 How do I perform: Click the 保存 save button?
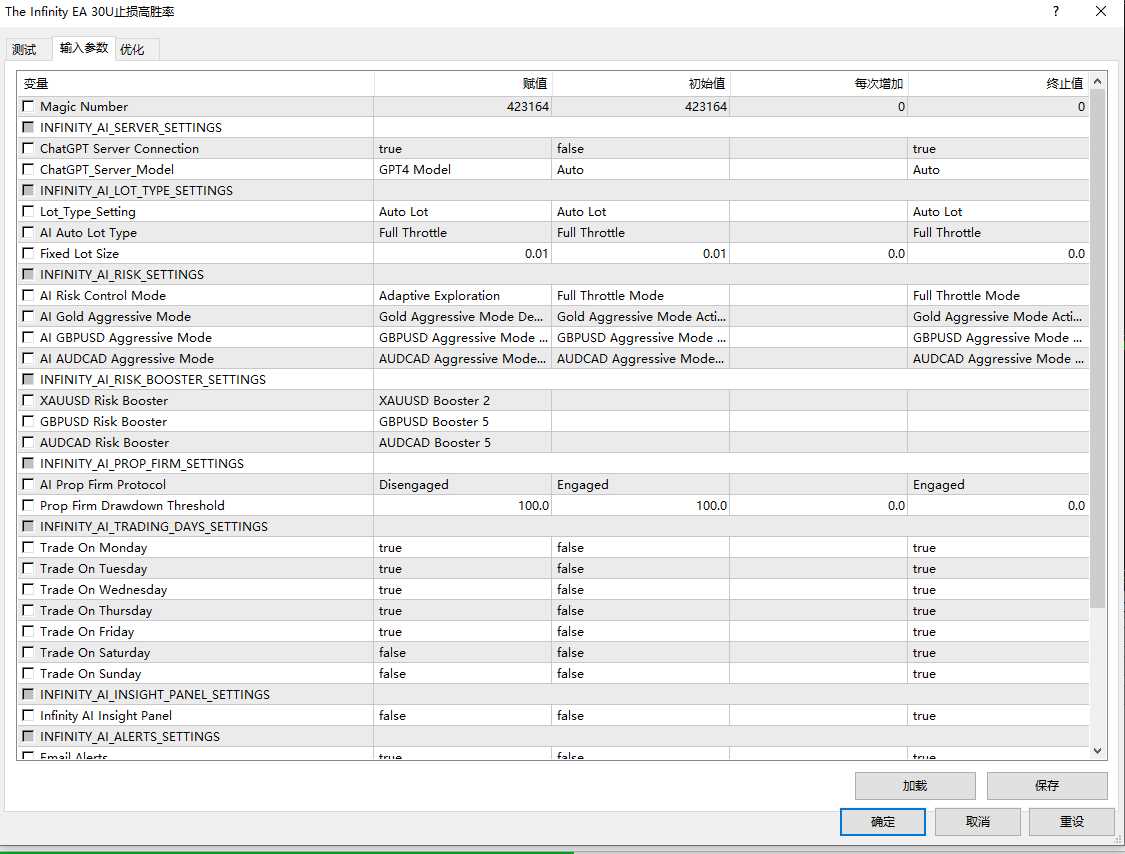pyautogui.click(x=1046, y=786)
